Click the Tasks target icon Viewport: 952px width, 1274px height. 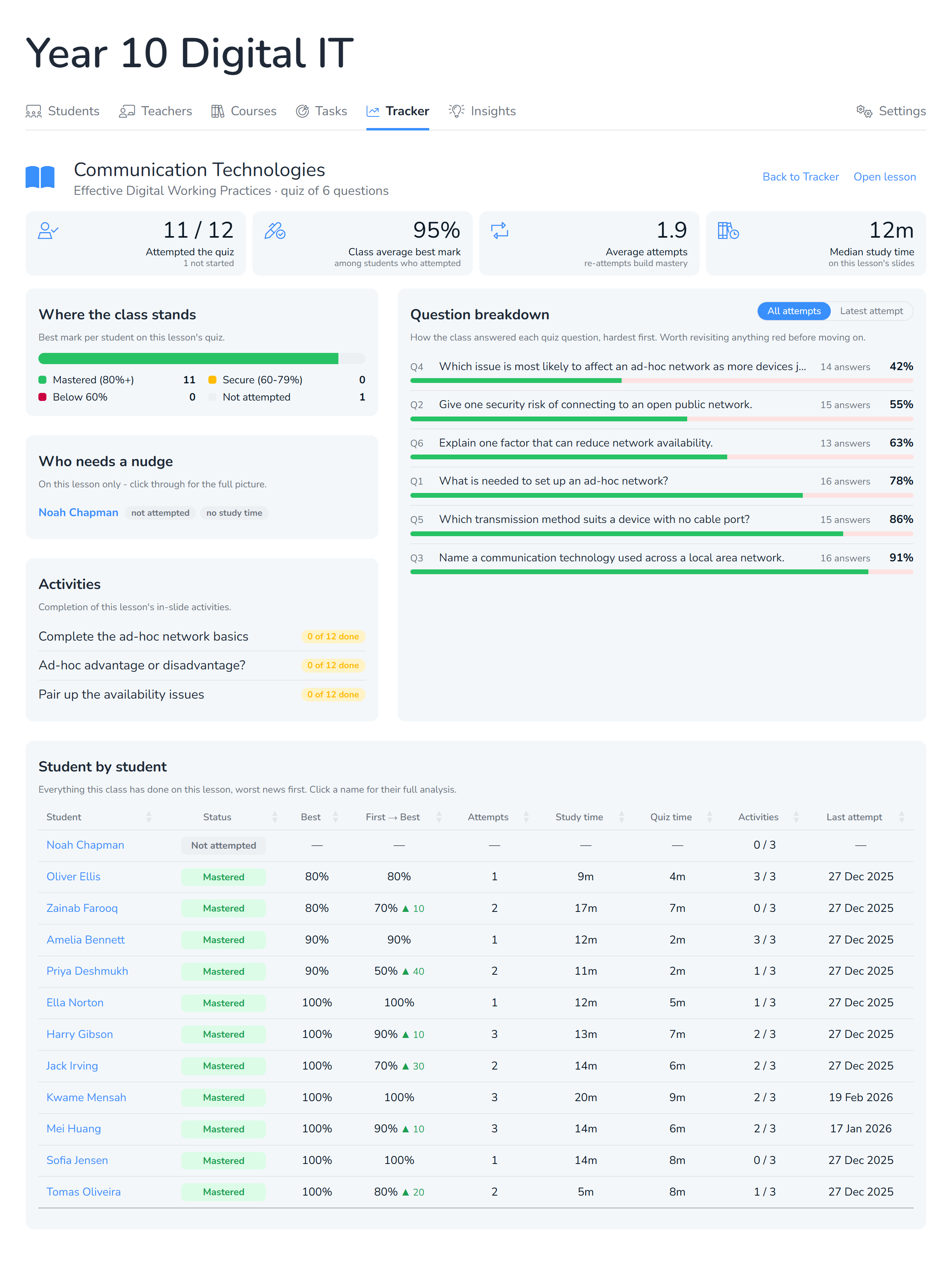coord(302,111)
